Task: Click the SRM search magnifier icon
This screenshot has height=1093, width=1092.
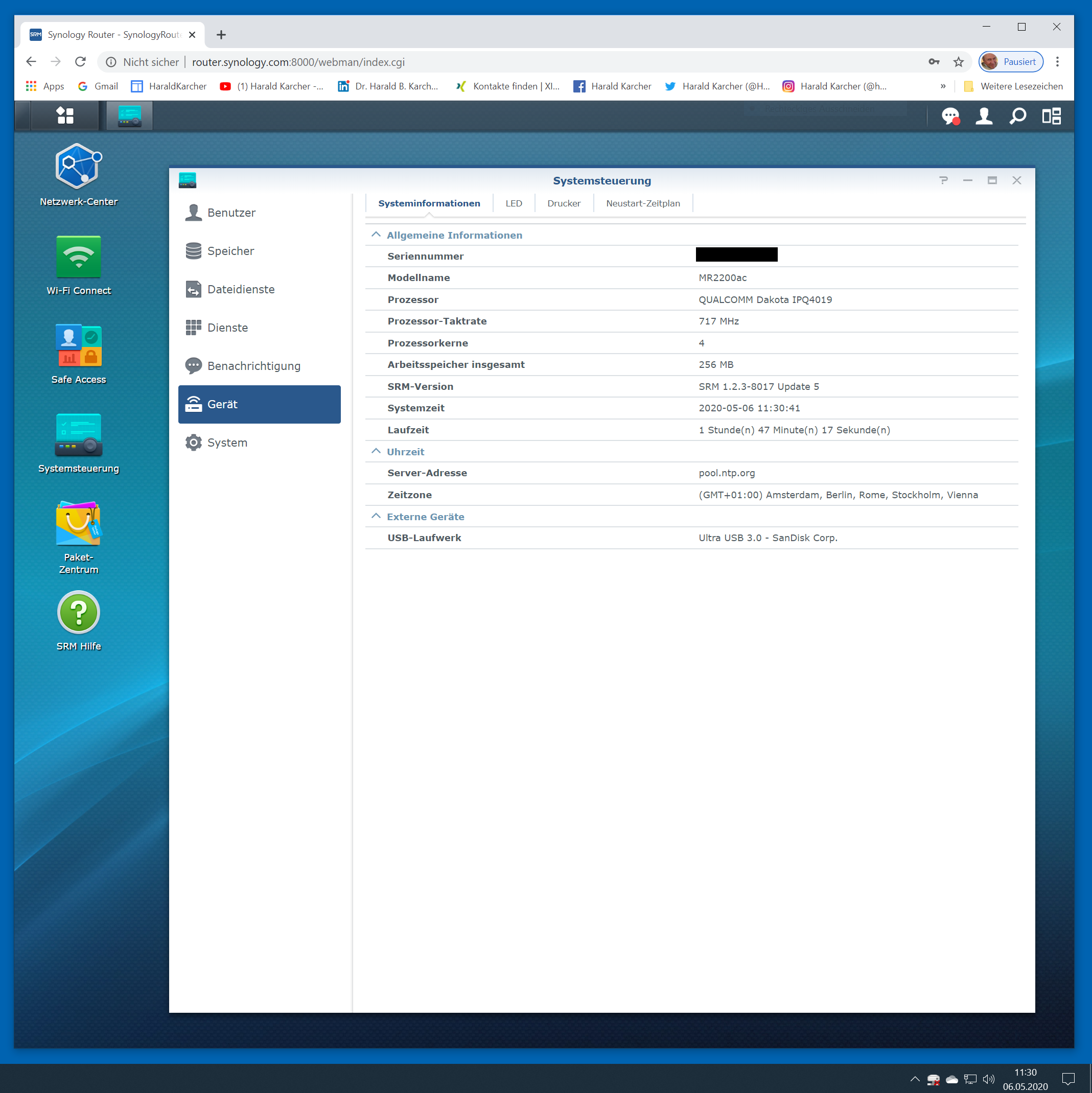Action: click(1017, 116)
